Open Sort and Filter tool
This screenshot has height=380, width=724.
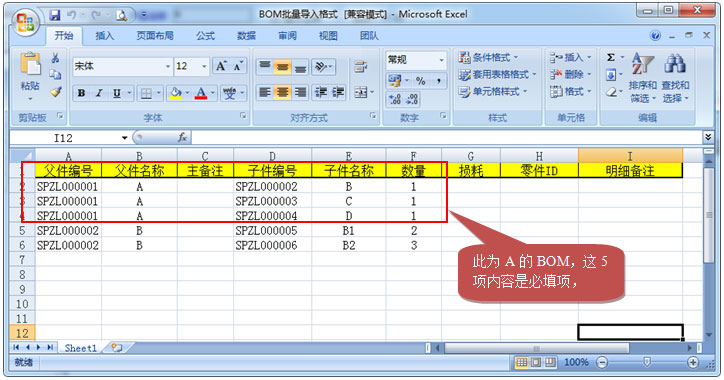click(642, 77)
